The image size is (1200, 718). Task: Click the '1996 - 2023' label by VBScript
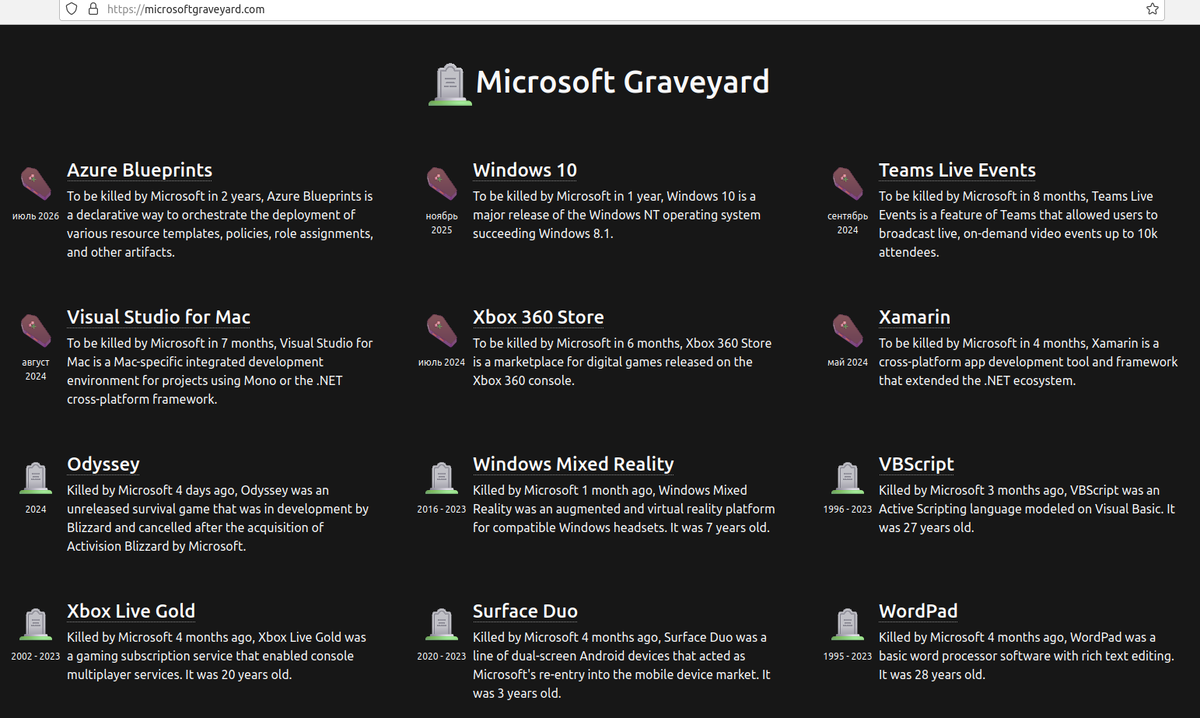[848, 510]
